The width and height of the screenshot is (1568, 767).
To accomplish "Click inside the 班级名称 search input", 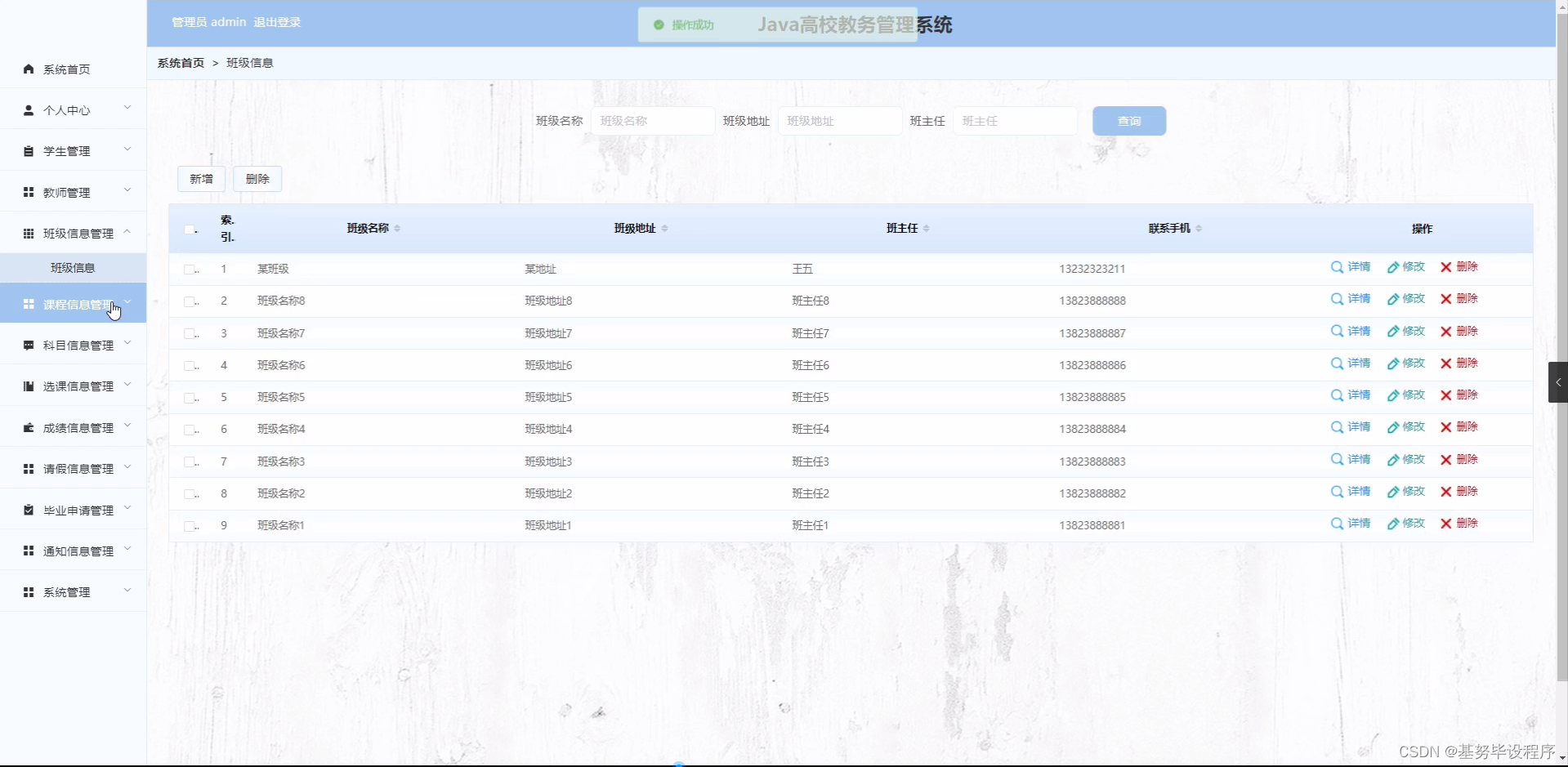I will (x=652, y=120).
